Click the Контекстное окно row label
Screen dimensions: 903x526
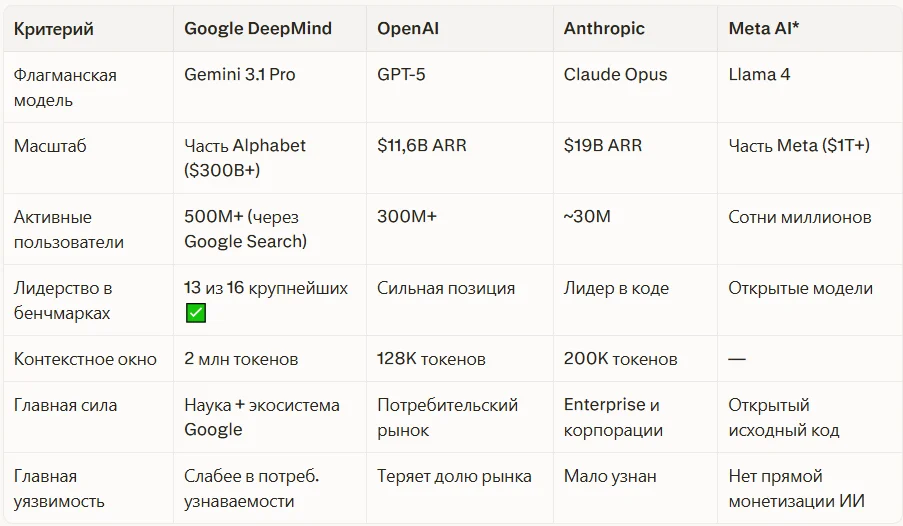pyautogui.click(x=85, y=359)
